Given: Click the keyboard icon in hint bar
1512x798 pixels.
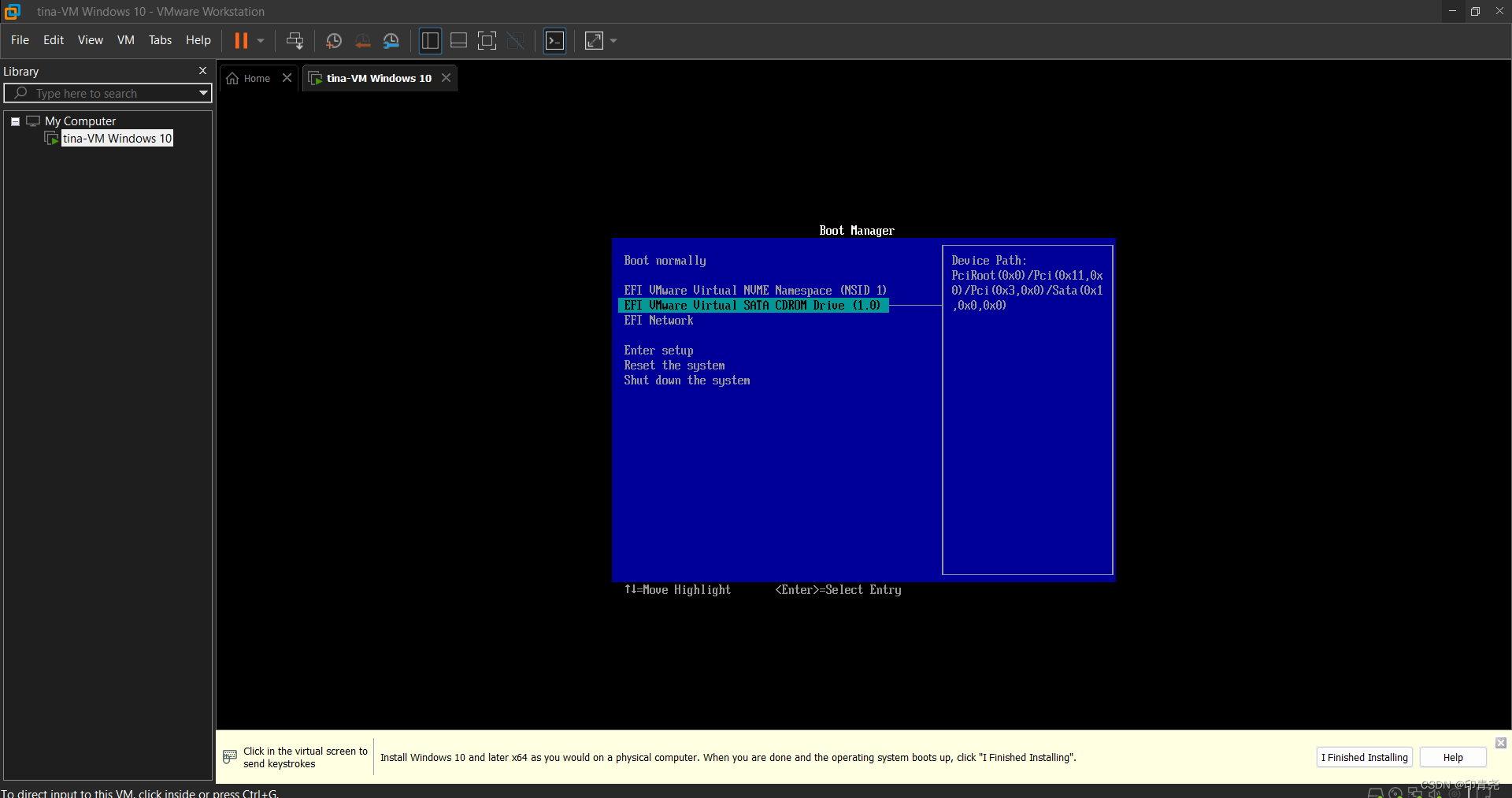Looking at the screenshot, I should [x=230, y=757].
